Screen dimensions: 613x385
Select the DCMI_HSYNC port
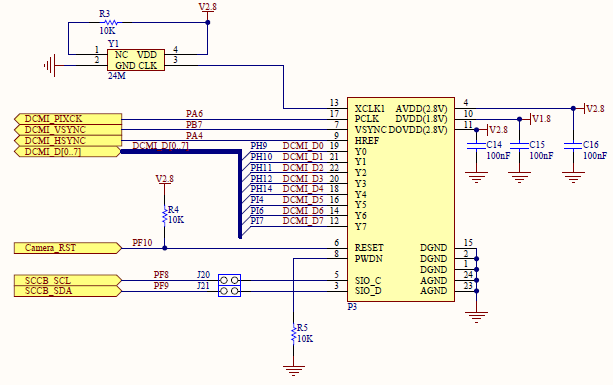pyautogui.click(x=68, y=141)
